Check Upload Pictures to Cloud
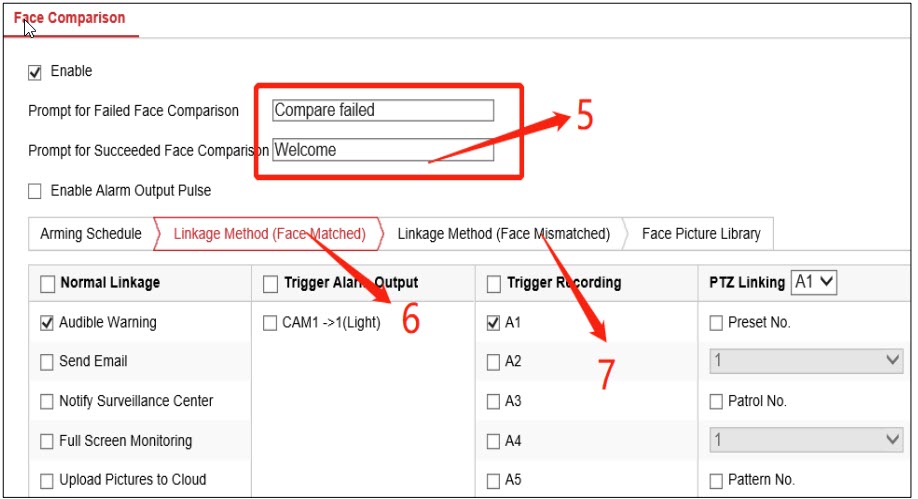 [47, 480]
